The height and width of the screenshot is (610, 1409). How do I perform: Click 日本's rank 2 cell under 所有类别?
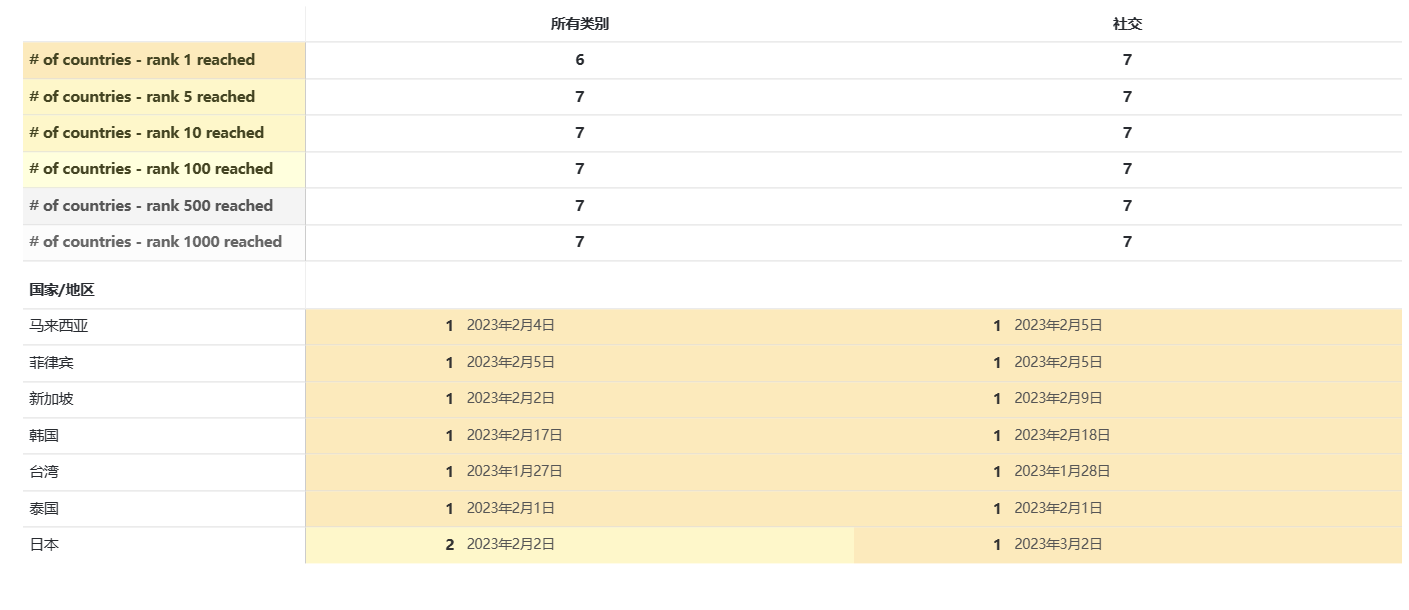point(450,545)
